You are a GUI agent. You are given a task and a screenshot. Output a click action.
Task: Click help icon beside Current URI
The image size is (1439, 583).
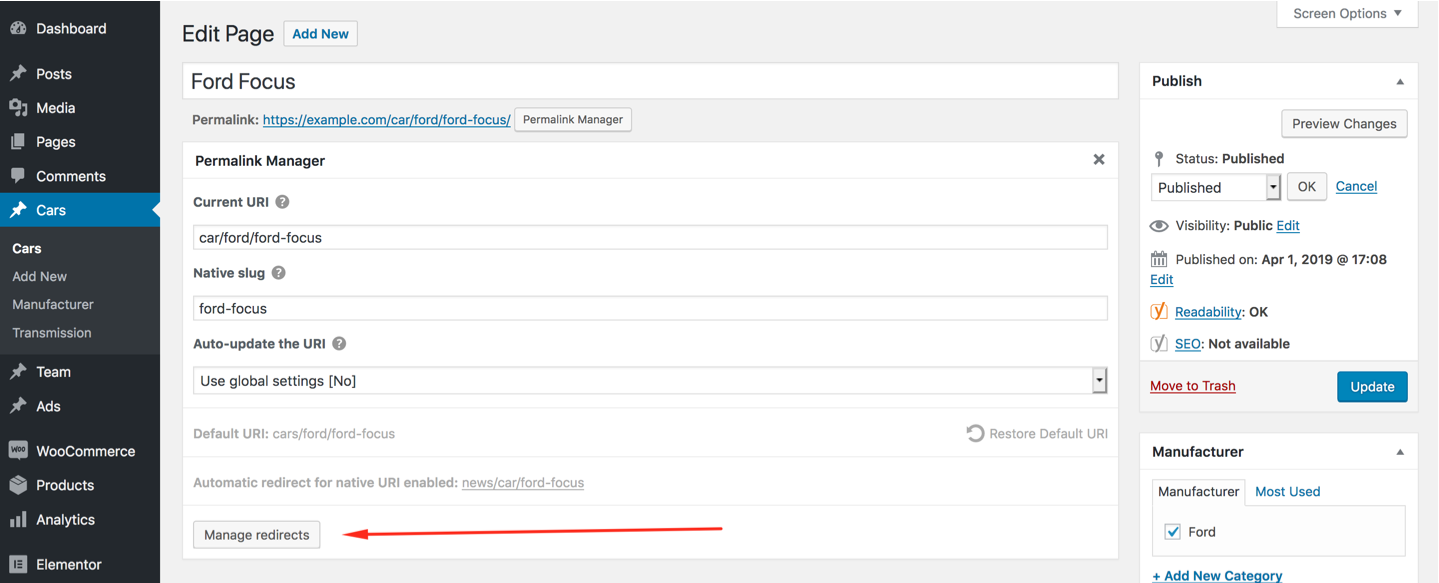[283, 202]
